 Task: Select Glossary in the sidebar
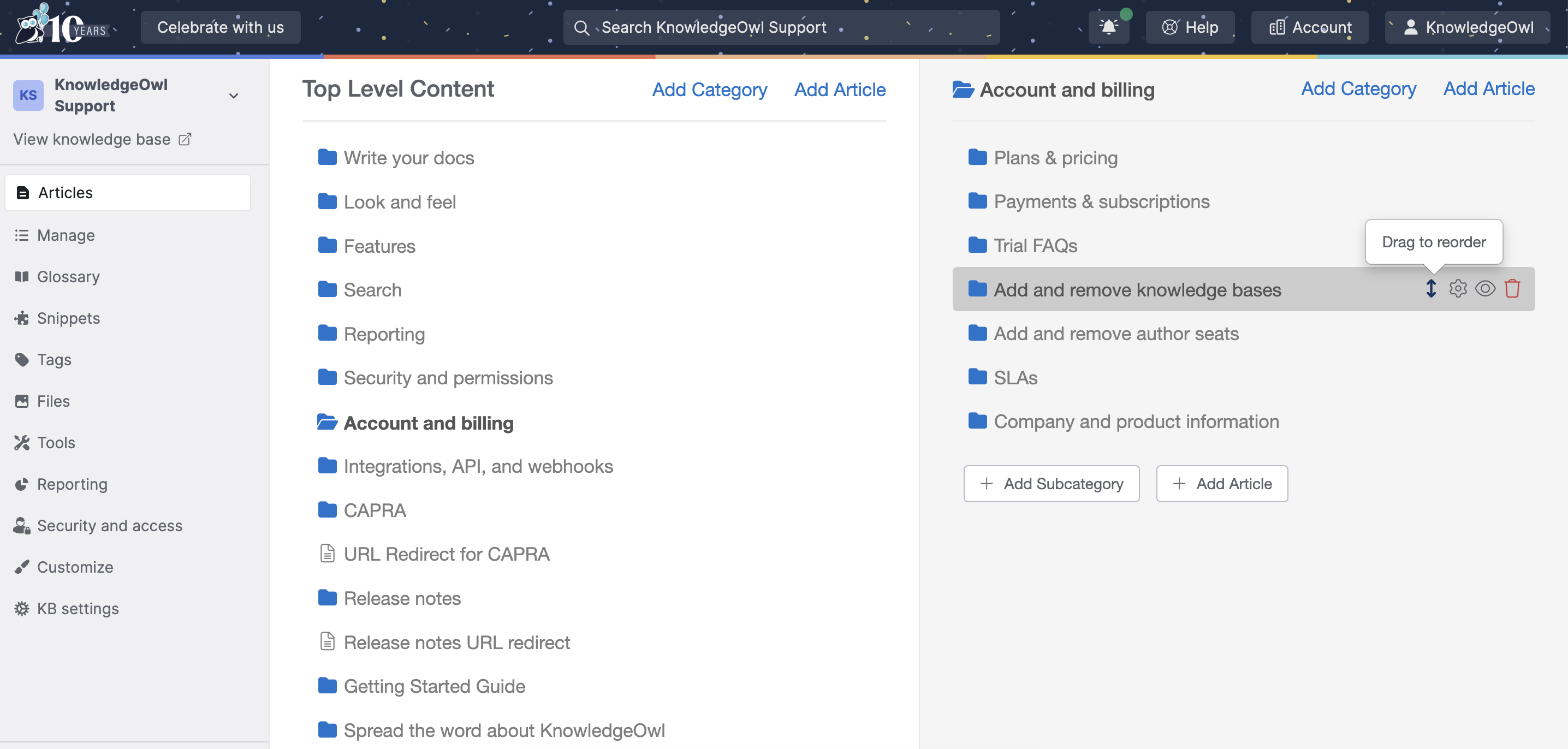68,277
